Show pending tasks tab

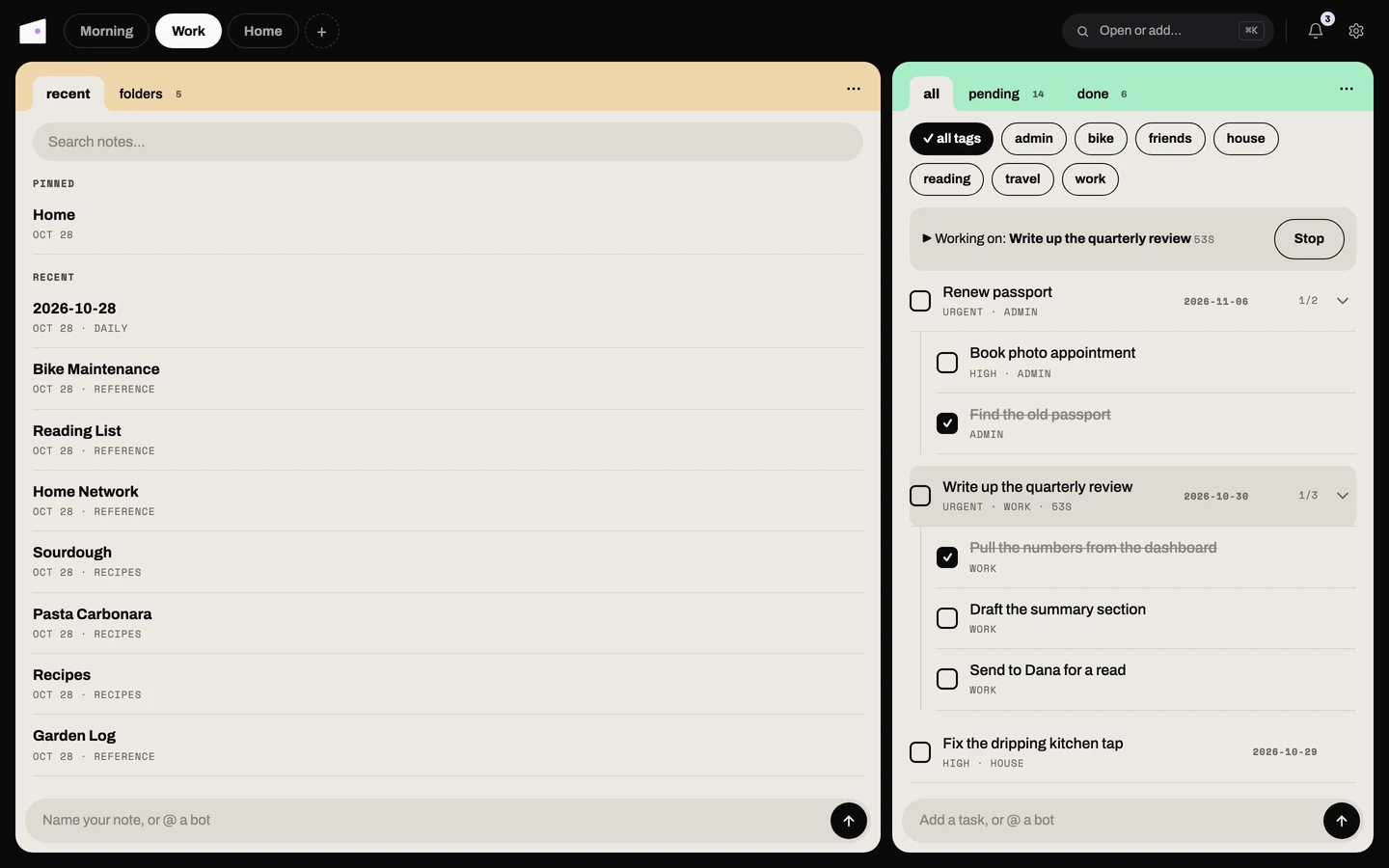point(1006,94)
